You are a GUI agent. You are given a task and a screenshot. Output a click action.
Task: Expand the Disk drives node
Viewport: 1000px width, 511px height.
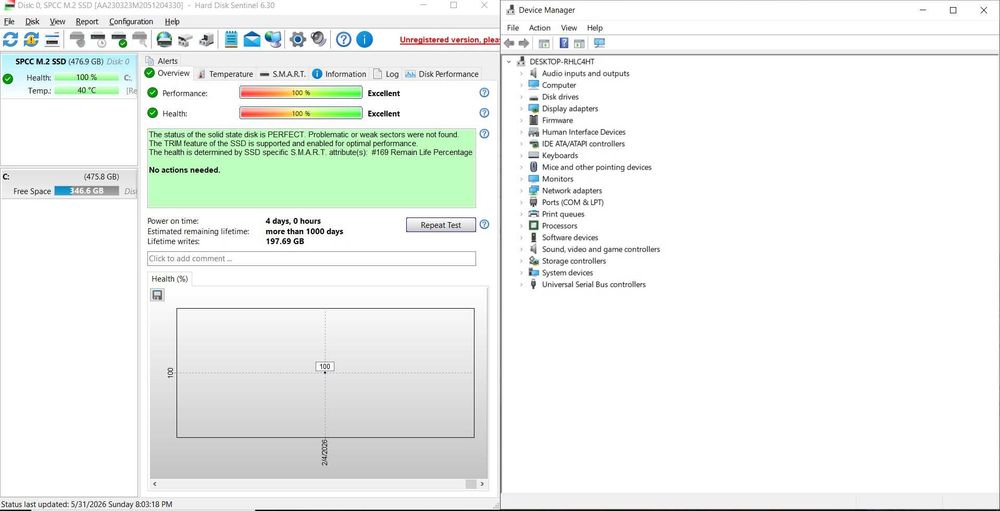point(521,97)
